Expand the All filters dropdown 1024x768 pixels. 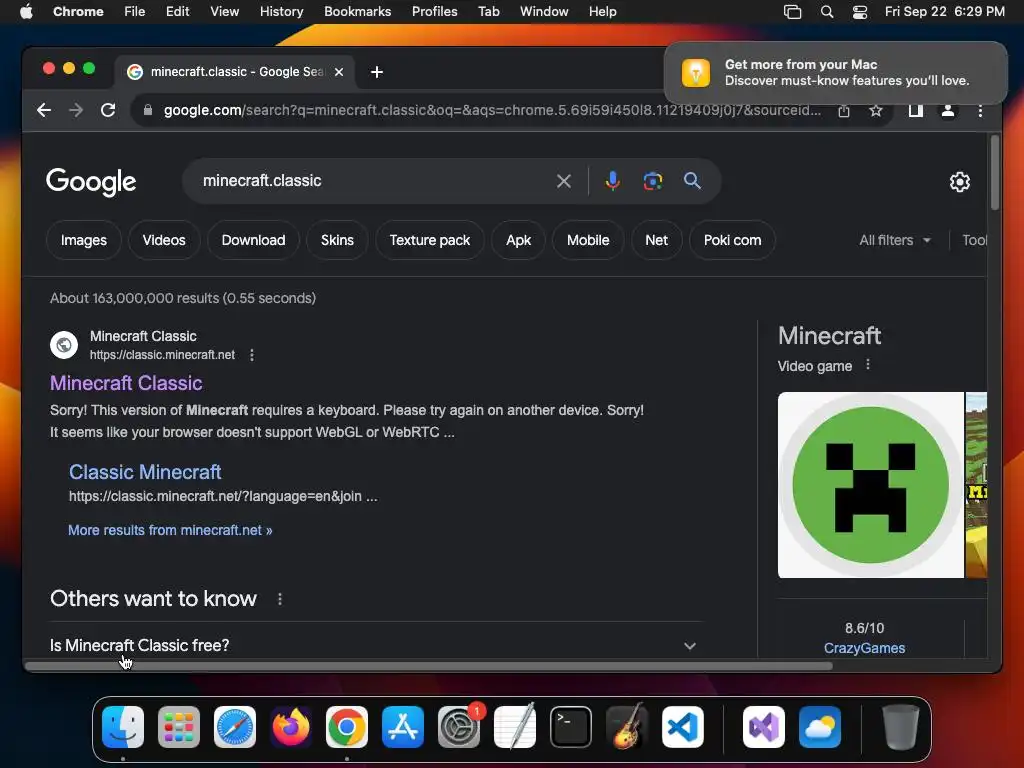pos(895,240)
